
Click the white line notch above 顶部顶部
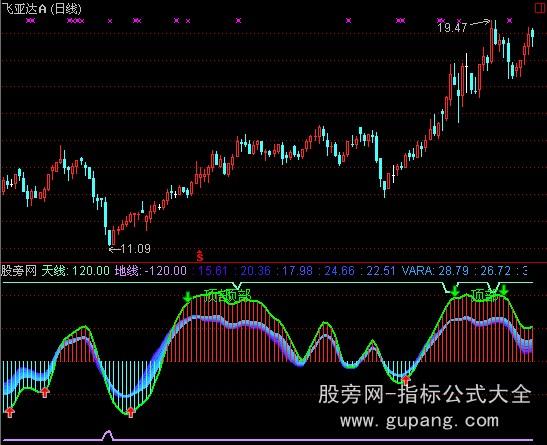238,285
